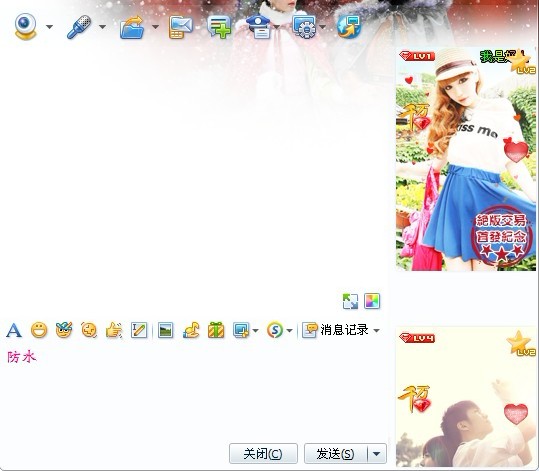539x471 pixels.
Task: Expand the voice call dropdown arrow
Action: (102, 27)
